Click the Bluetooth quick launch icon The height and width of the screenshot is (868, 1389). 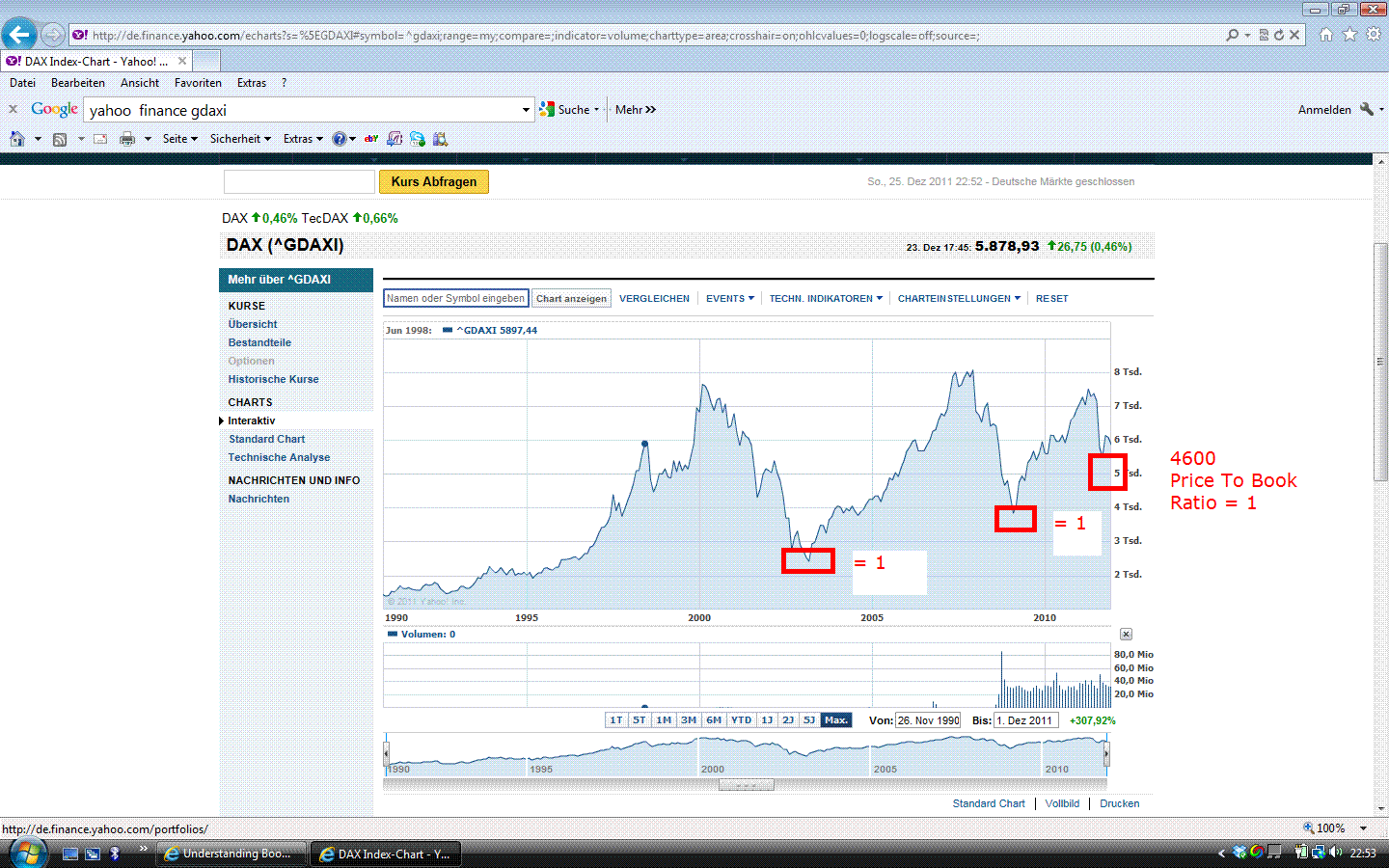click(115, 853)
